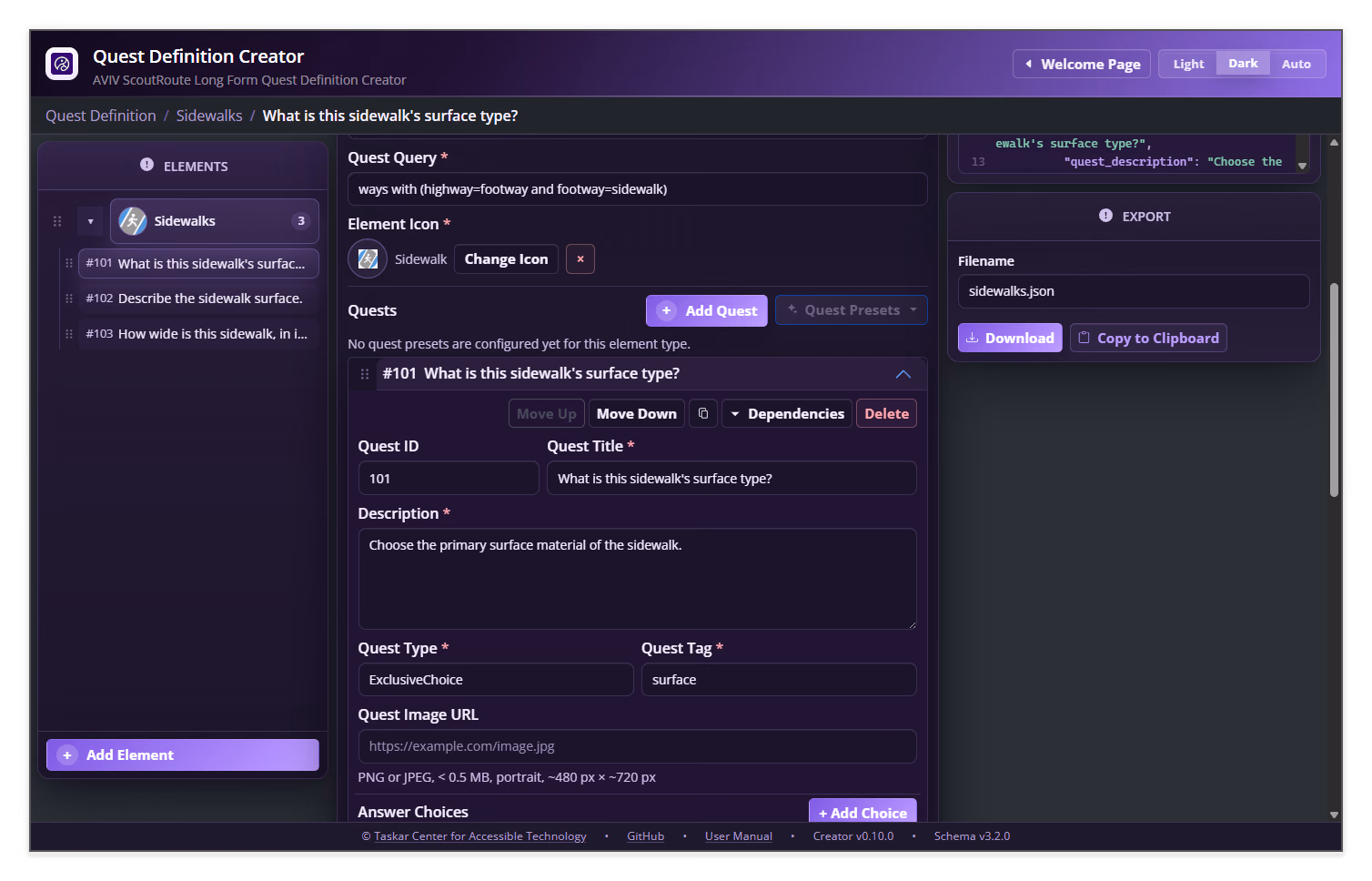The image size is (1372, 881).
Task: Click the page vertical scrollbar thumb
Action: point(1334,390)
